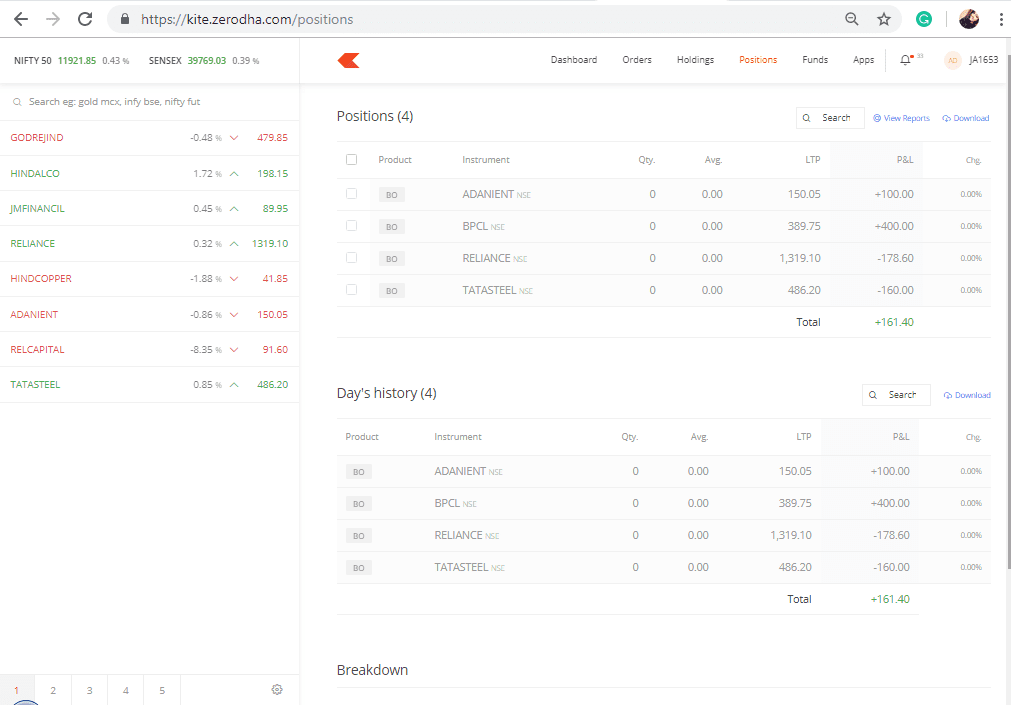Click the Positions total +161.40

[x=894, y=323]
